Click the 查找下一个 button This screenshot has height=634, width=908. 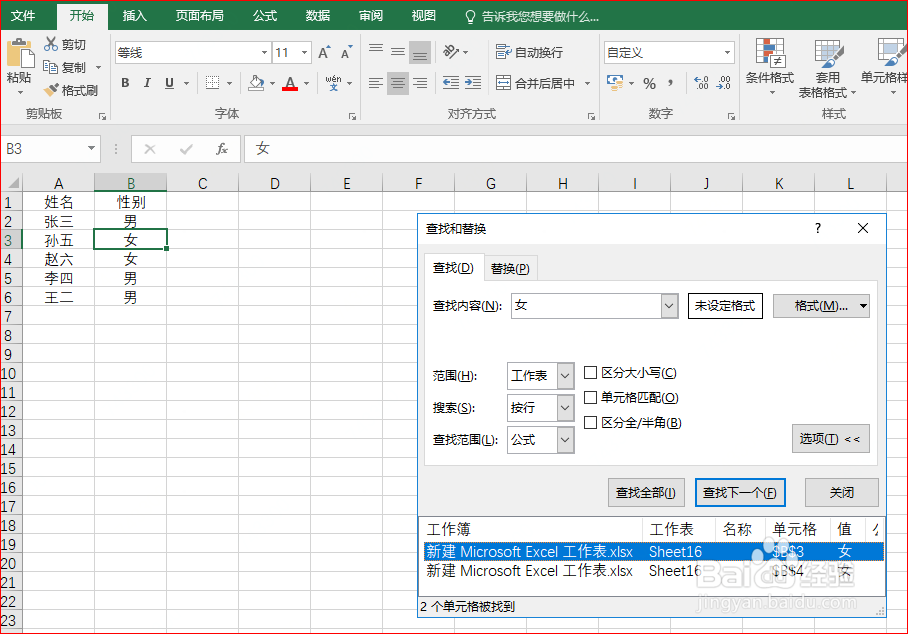click(740, 492)
